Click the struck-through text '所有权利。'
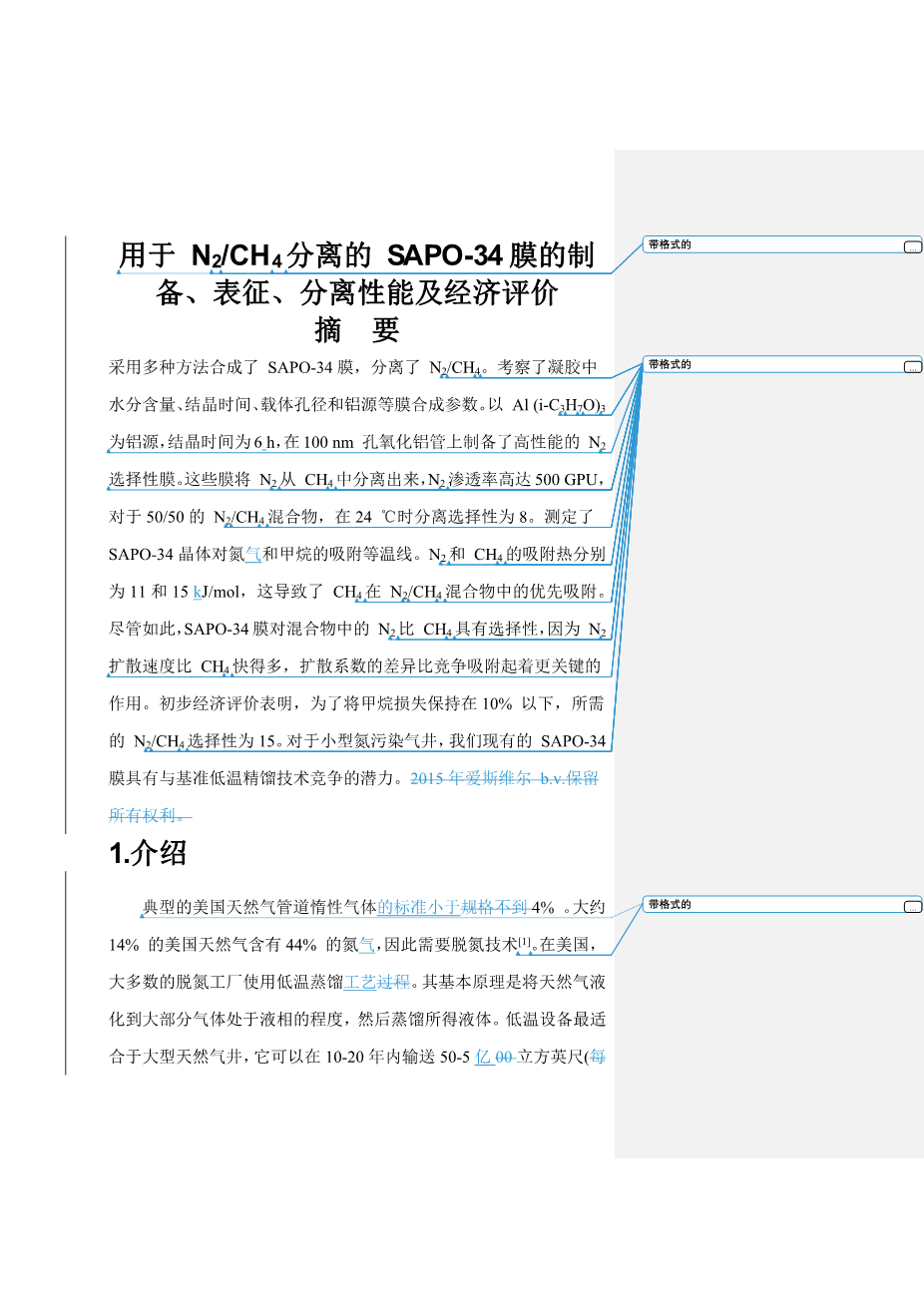This screenshot has height=1306, width=924. point(150,816)
